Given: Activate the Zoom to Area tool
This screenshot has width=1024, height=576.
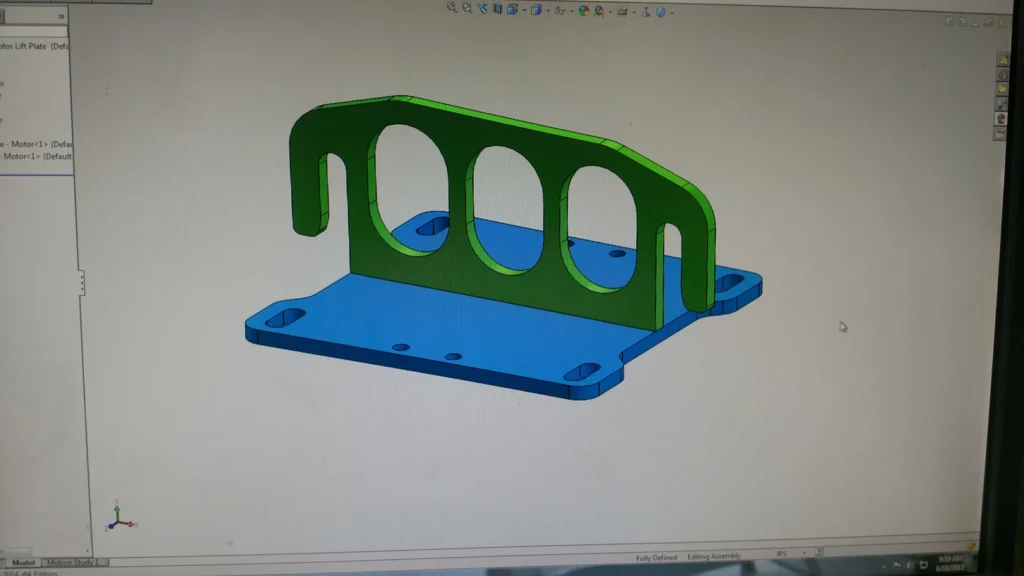Looking at the screenshot, I should [x=467, y=8].
